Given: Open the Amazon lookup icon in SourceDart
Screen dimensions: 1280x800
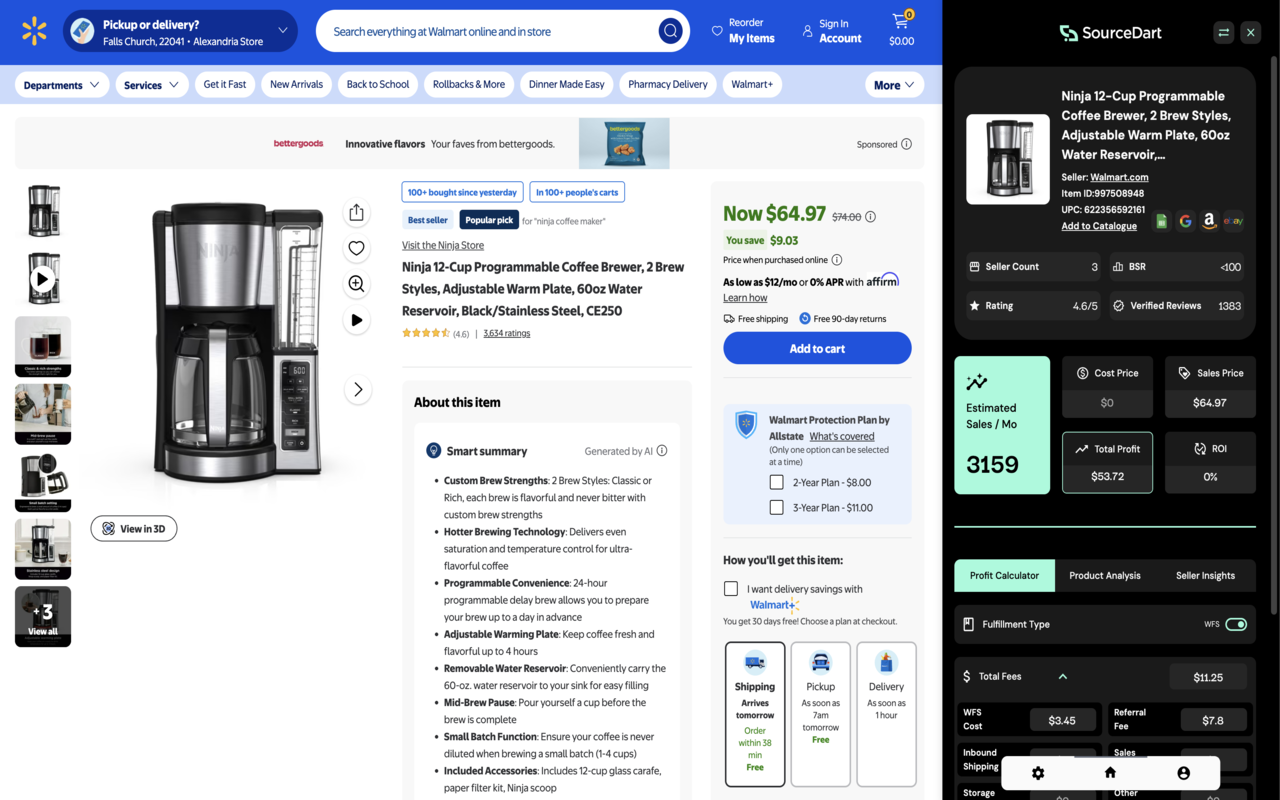Looking at the screenshot, I should [x=1209, y=221].
